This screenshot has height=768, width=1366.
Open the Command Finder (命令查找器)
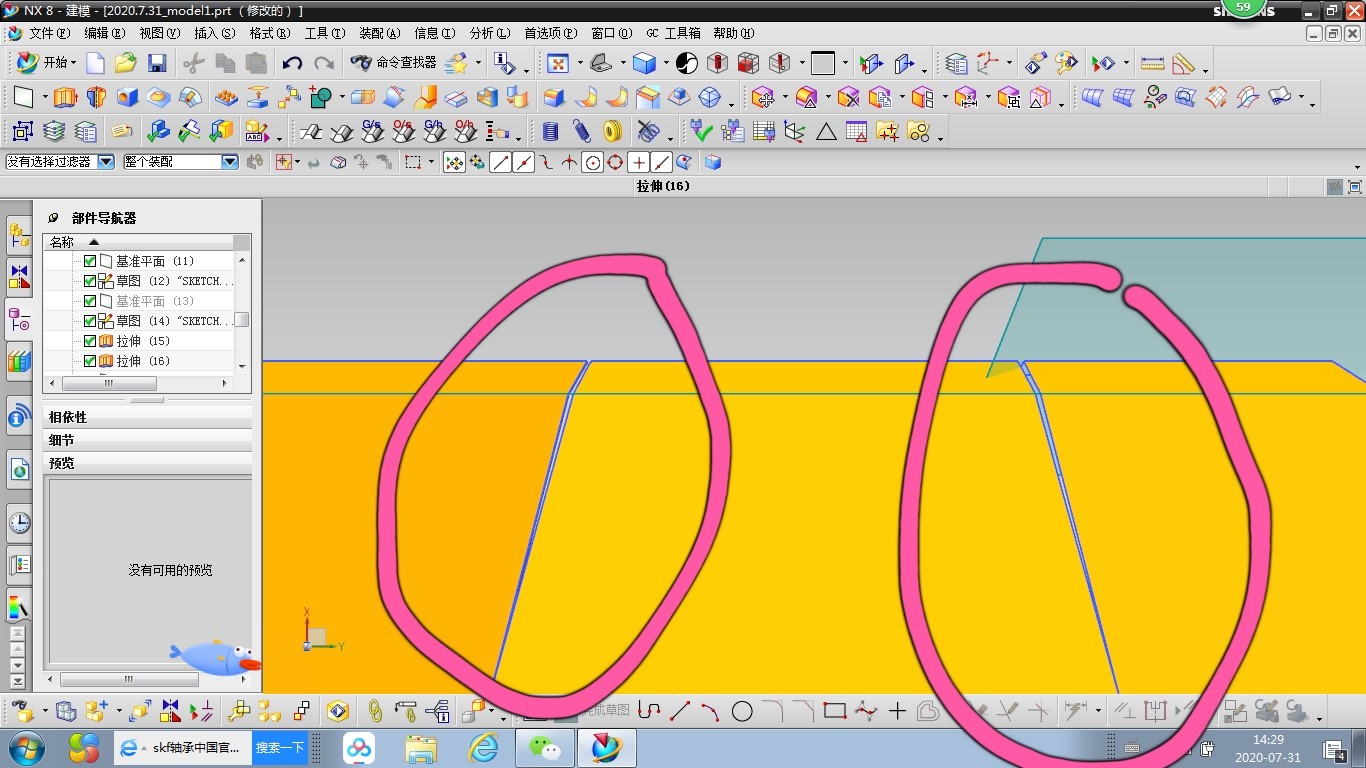pyautogui.click(x=393, y=63)
